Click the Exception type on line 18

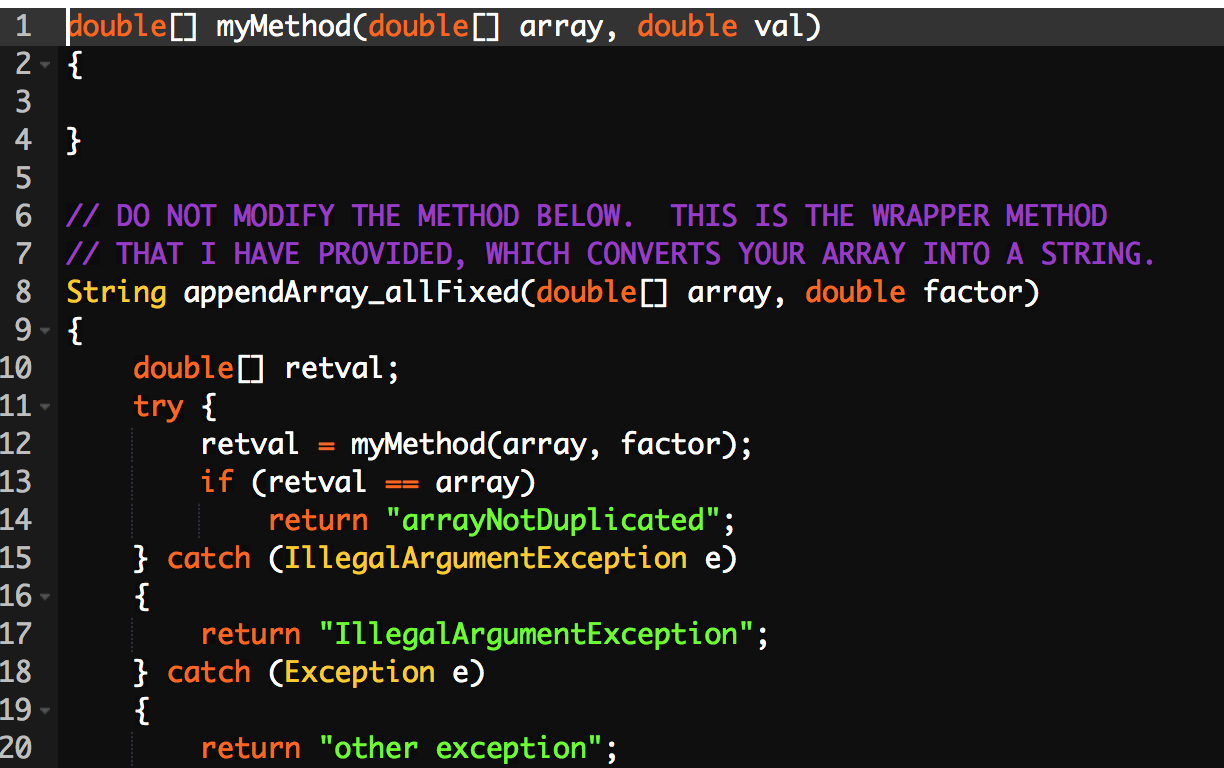358,672
